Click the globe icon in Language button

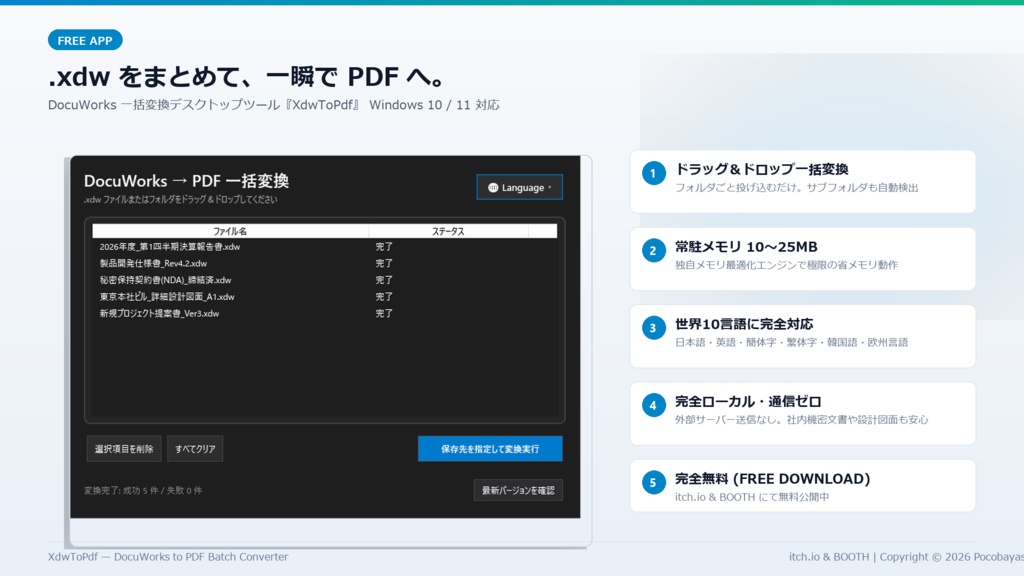[493, 187]
